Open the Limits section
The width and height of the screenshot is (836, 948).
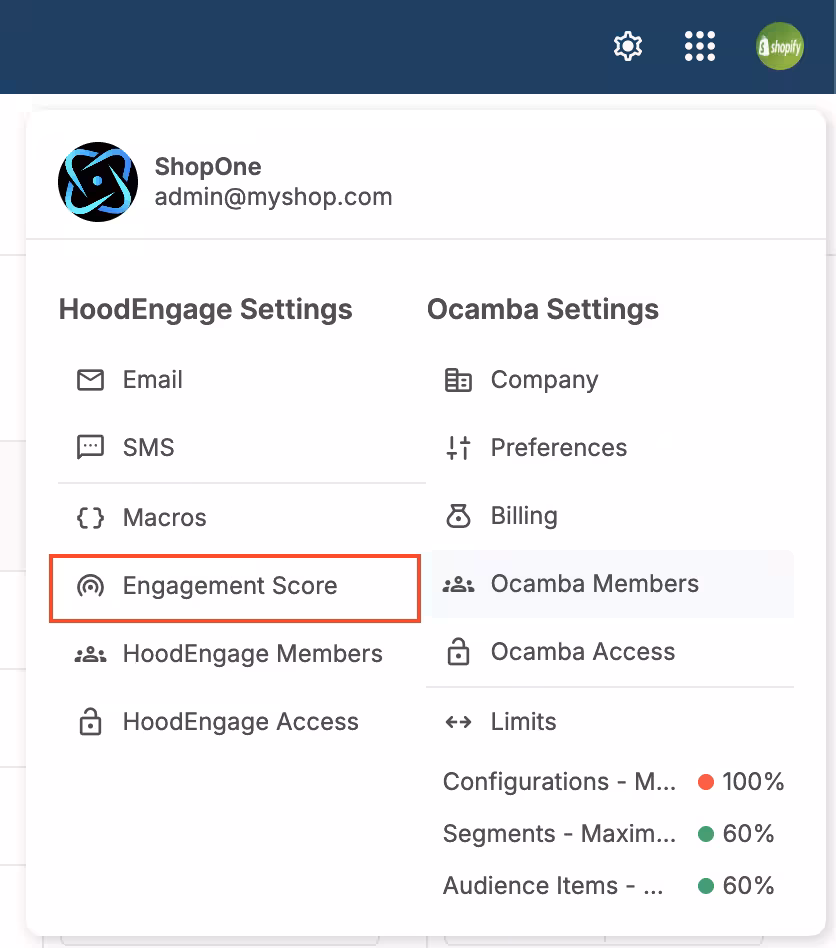523,721
